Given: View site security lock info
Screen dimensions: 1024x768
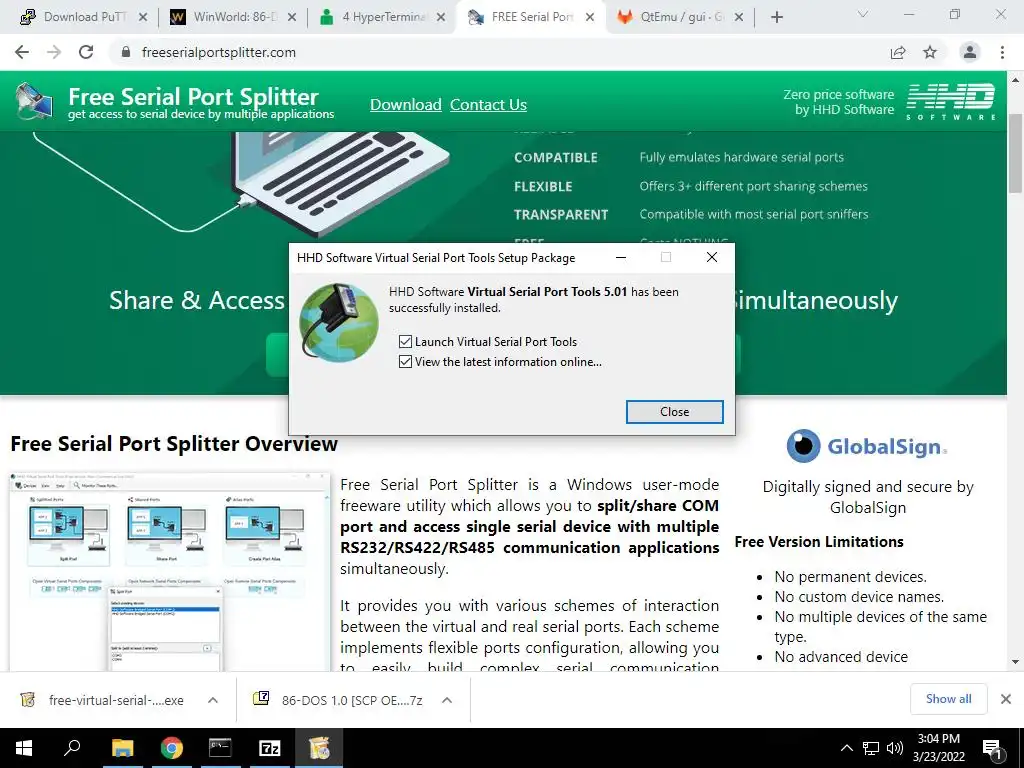Looking at the screenshot, I should (126, 52).
